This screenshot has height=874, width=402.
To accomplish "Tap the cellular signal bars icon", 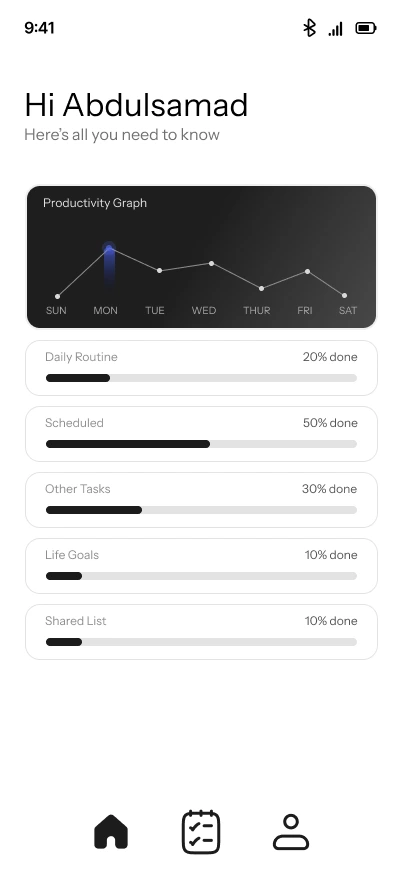I will click(x=335, y=28).
